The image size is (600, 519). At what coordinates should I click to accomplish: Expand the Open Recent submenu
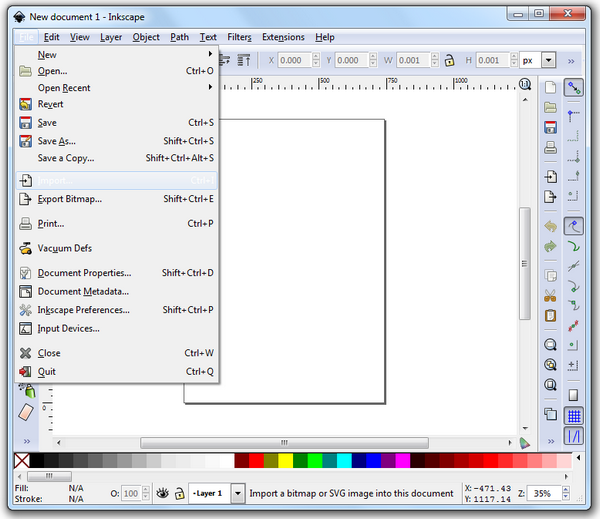pos(117,88)
